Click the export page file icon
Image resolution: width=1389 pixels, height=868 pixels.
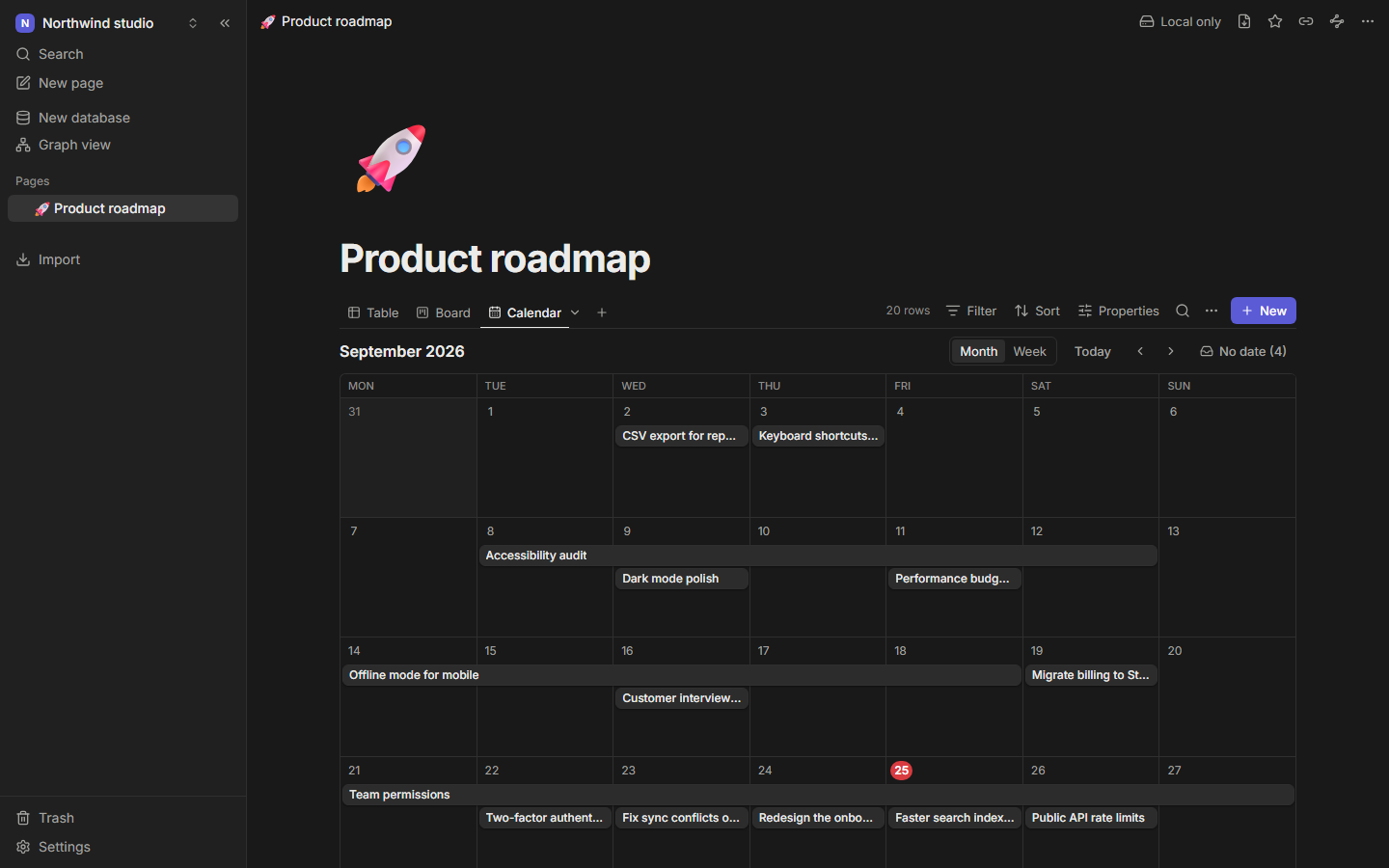1244,21
